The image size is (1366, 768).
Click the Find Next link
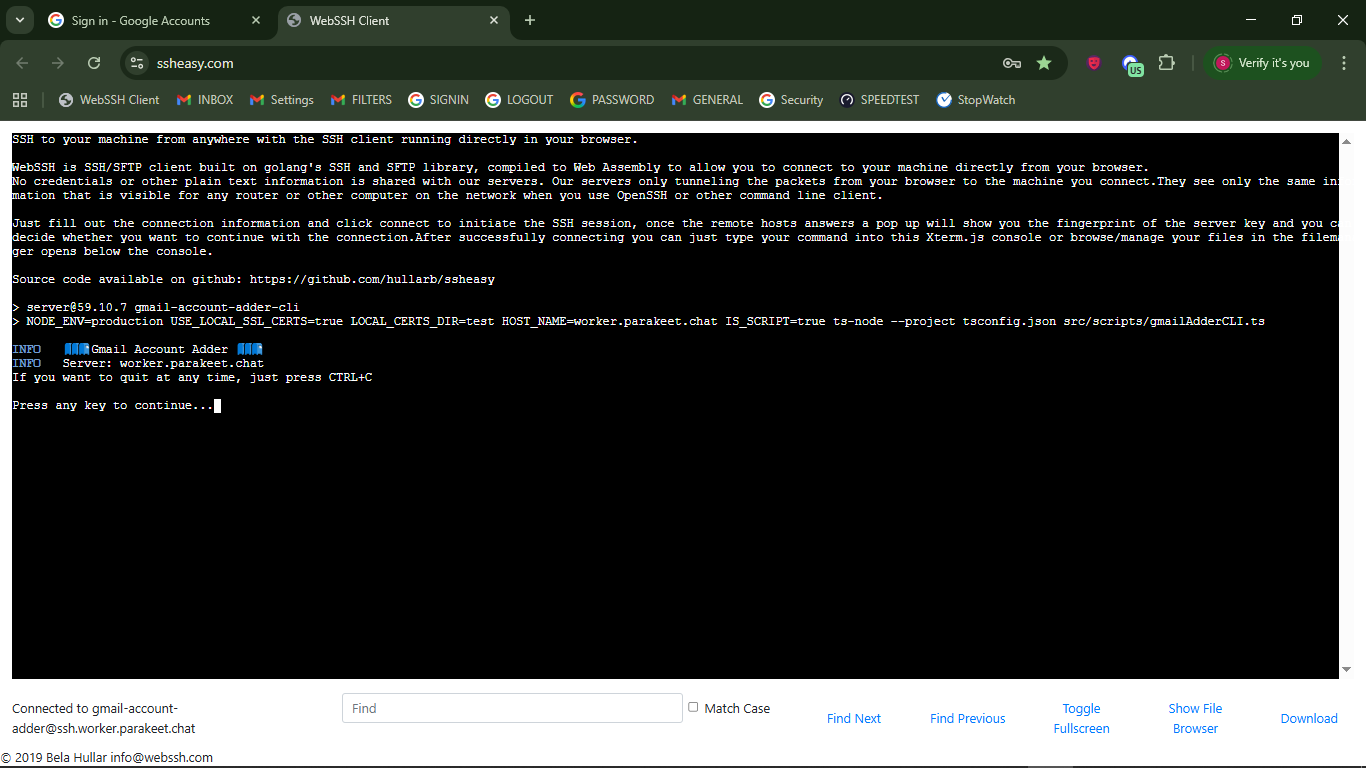tap(853, 718)
